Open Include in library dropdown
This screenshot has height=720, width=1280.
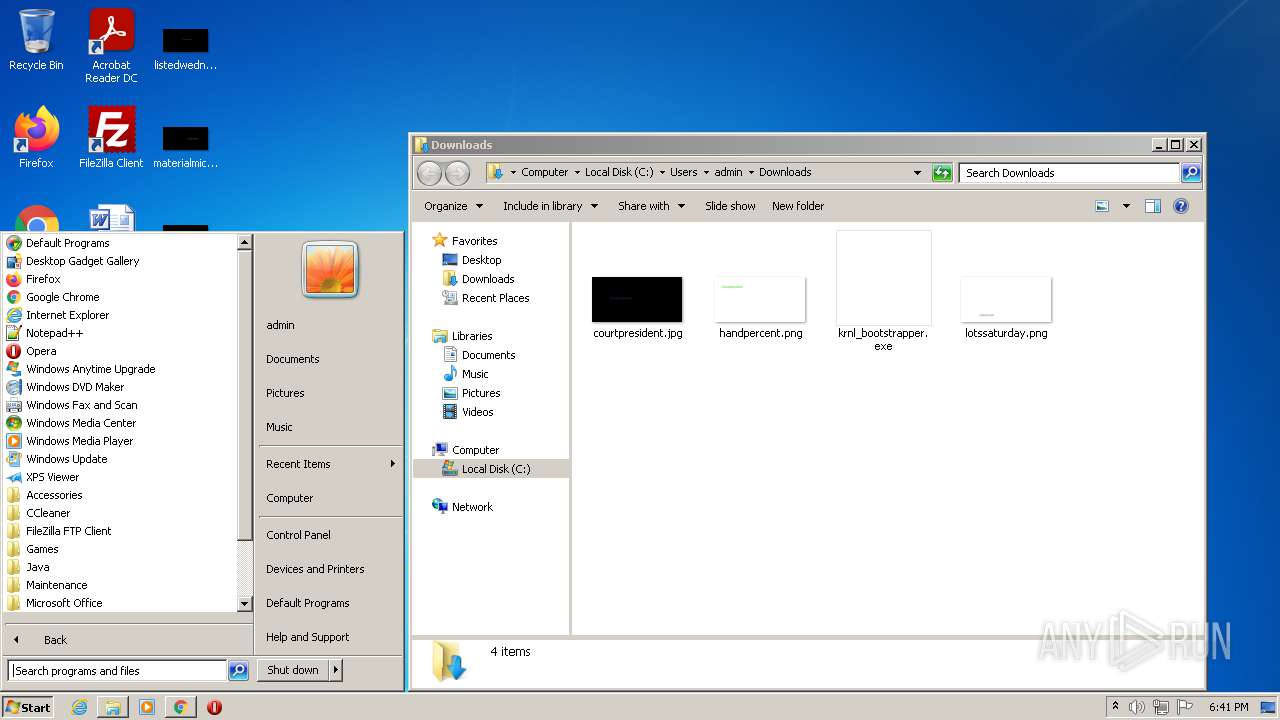[550, 206]
